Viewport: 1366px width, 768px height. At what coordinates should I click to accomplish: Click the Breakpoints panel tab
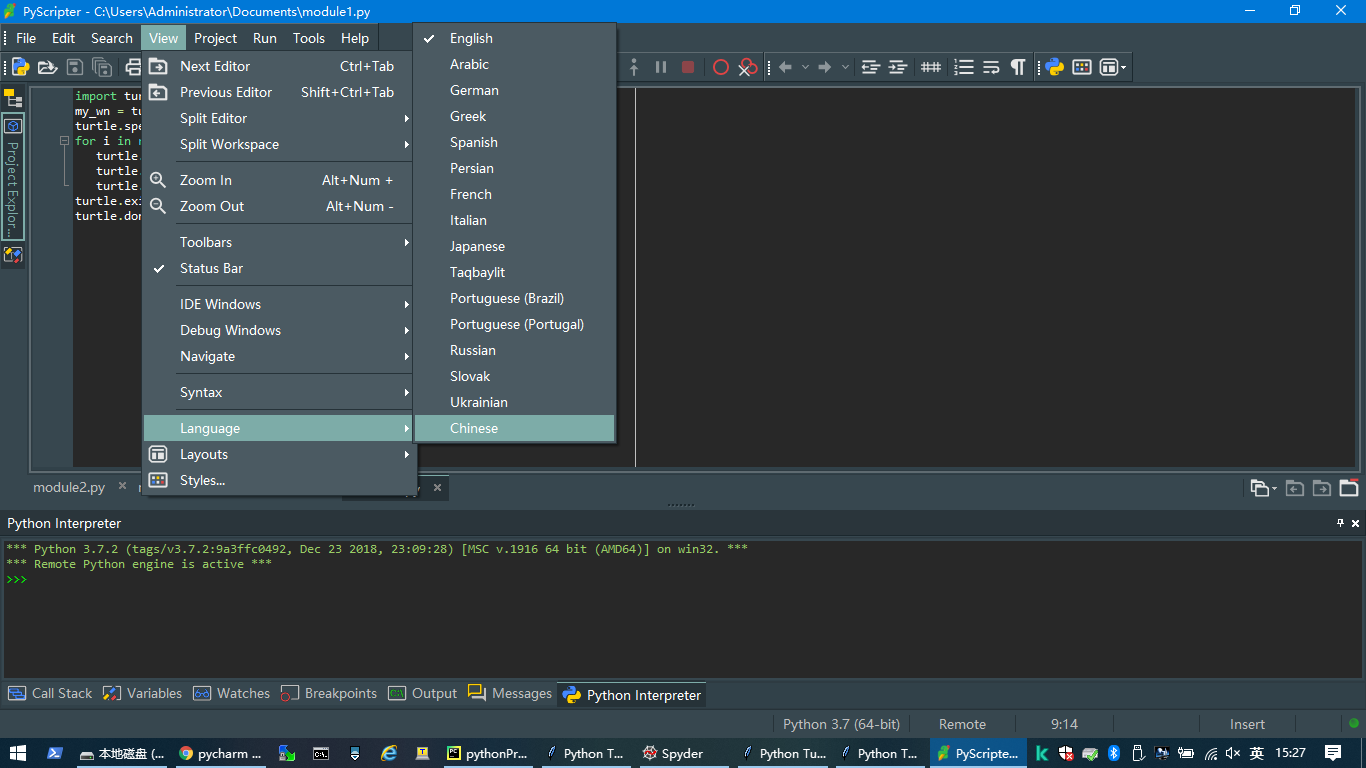(329, 693)
